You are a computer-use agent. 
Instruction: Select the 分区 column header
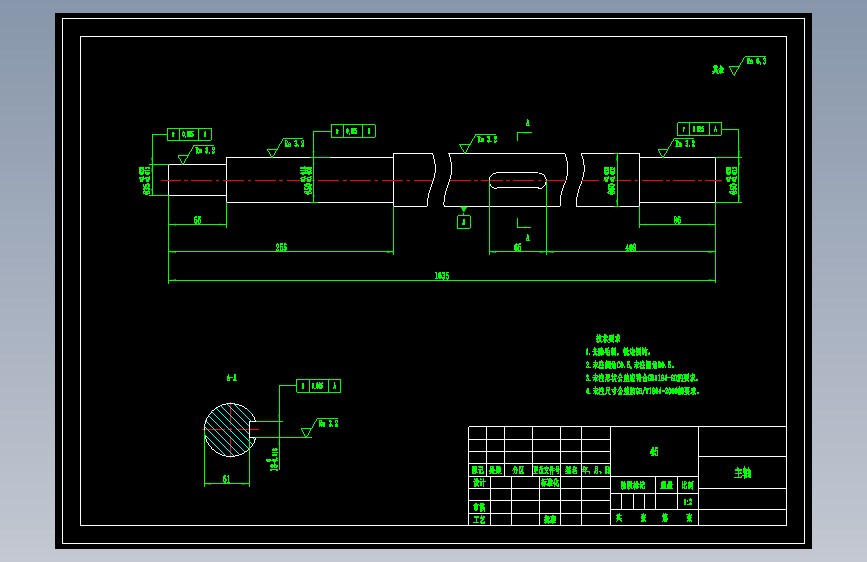518,470
